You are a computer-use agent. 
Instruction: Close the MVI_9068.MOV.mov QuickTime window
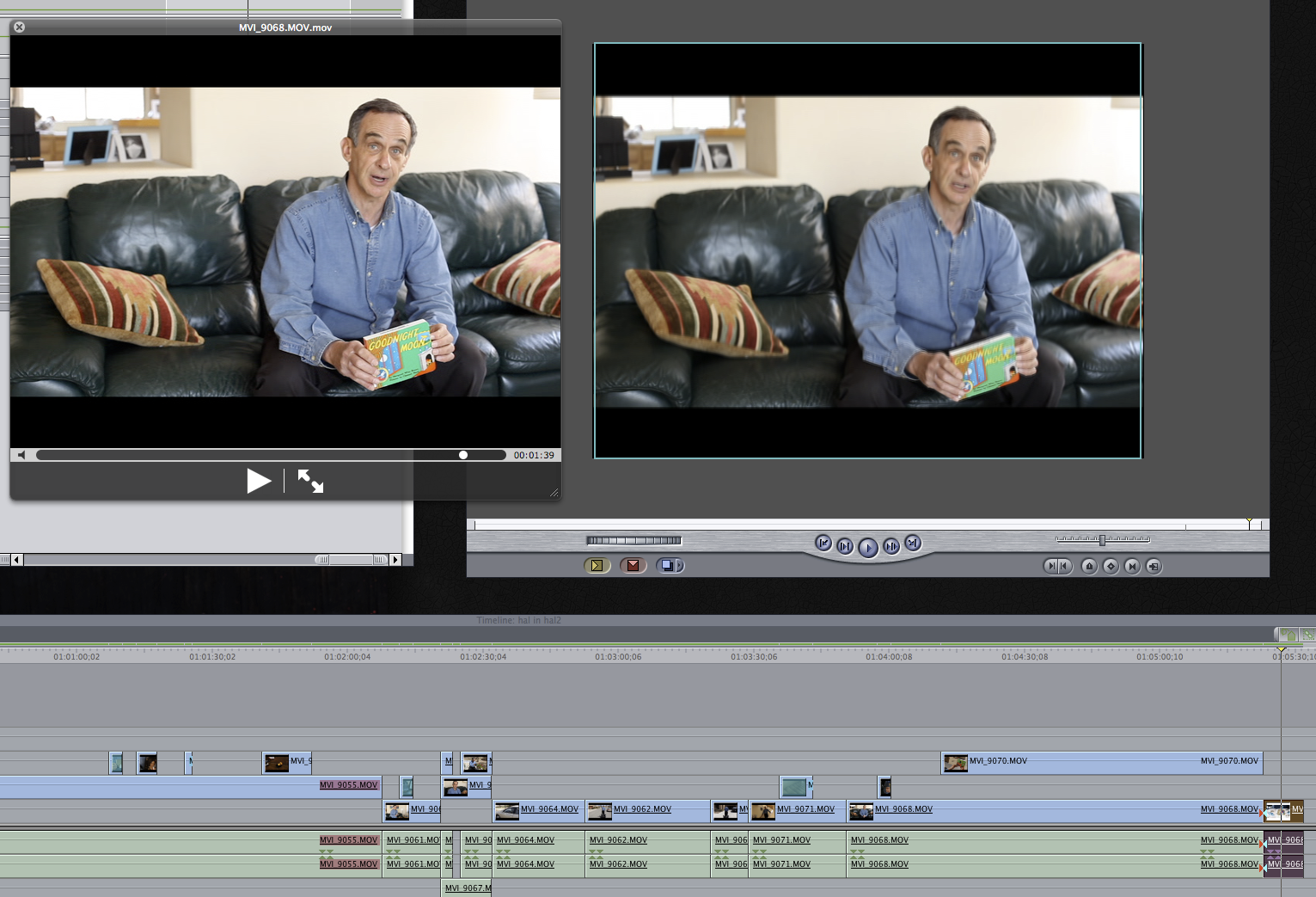click(19, 28)
